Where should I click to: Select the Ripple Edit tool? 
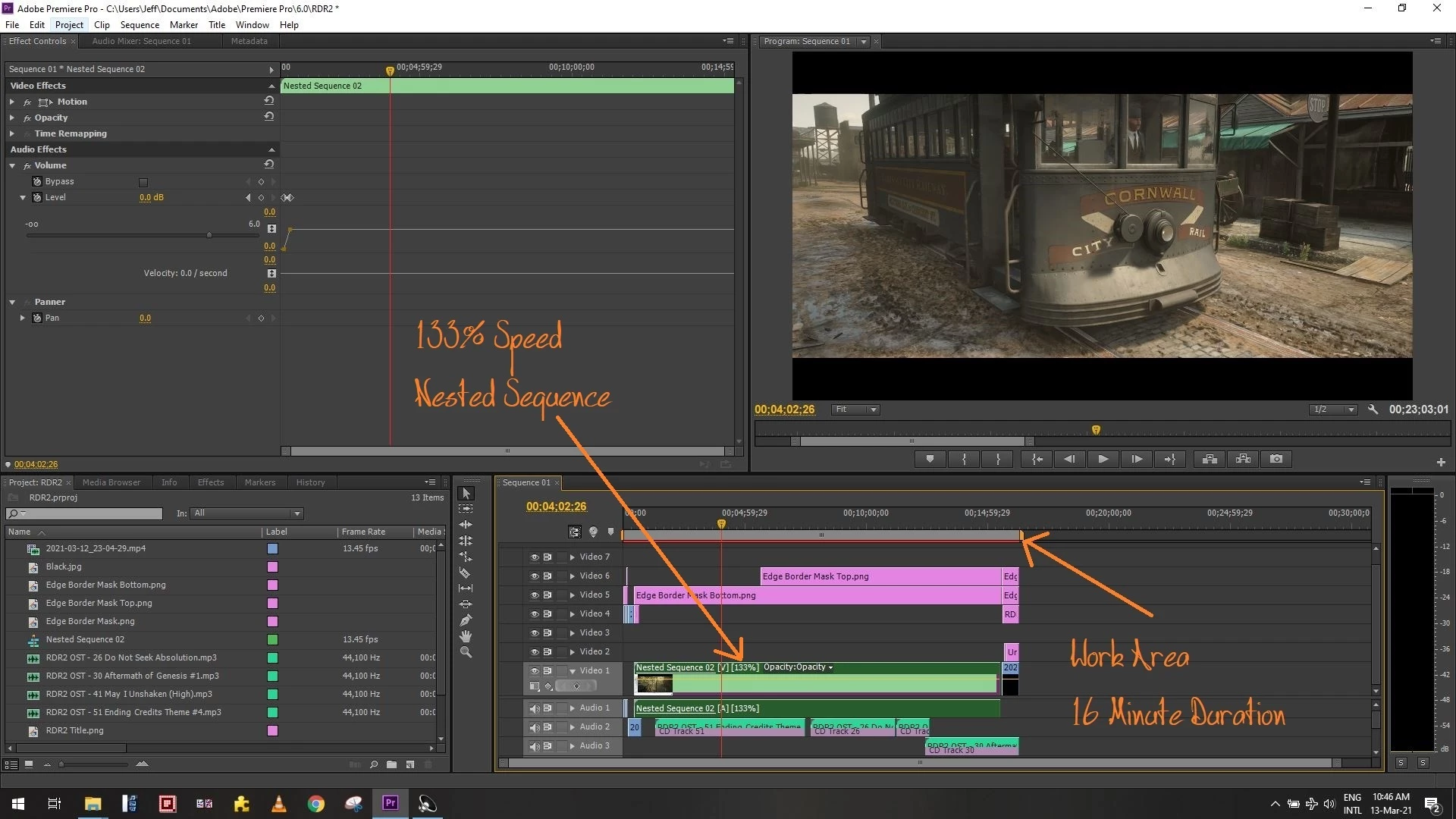pos(465,525)
